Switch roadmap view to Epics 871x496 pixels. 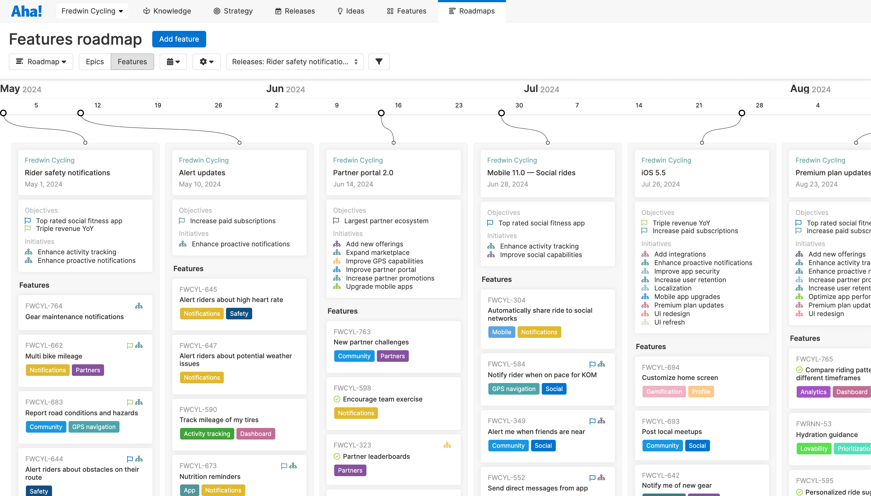94,62
